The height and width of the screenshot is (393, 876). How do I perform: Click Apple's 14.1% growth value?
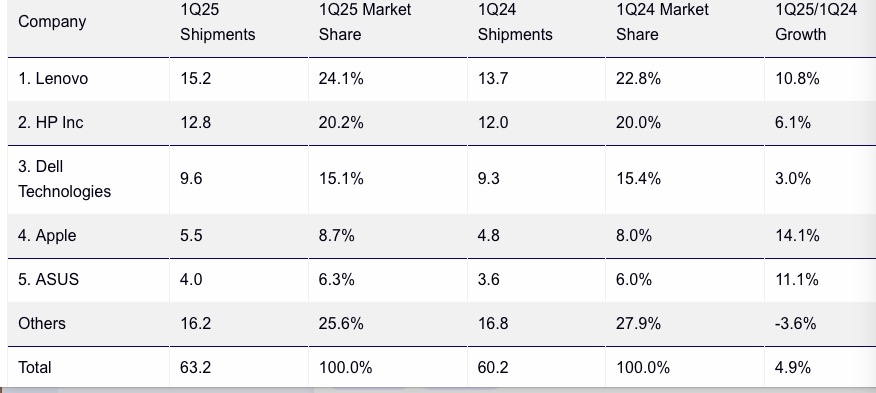pyautogui.click(x=797, y=235)
